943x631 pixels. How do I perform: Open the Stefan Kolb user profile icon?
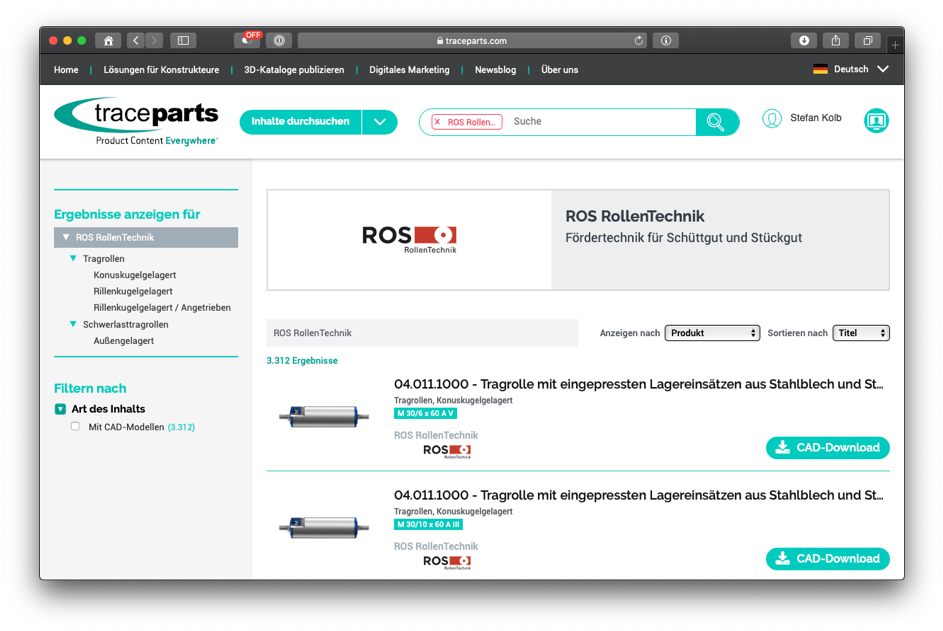coord(772,119)
